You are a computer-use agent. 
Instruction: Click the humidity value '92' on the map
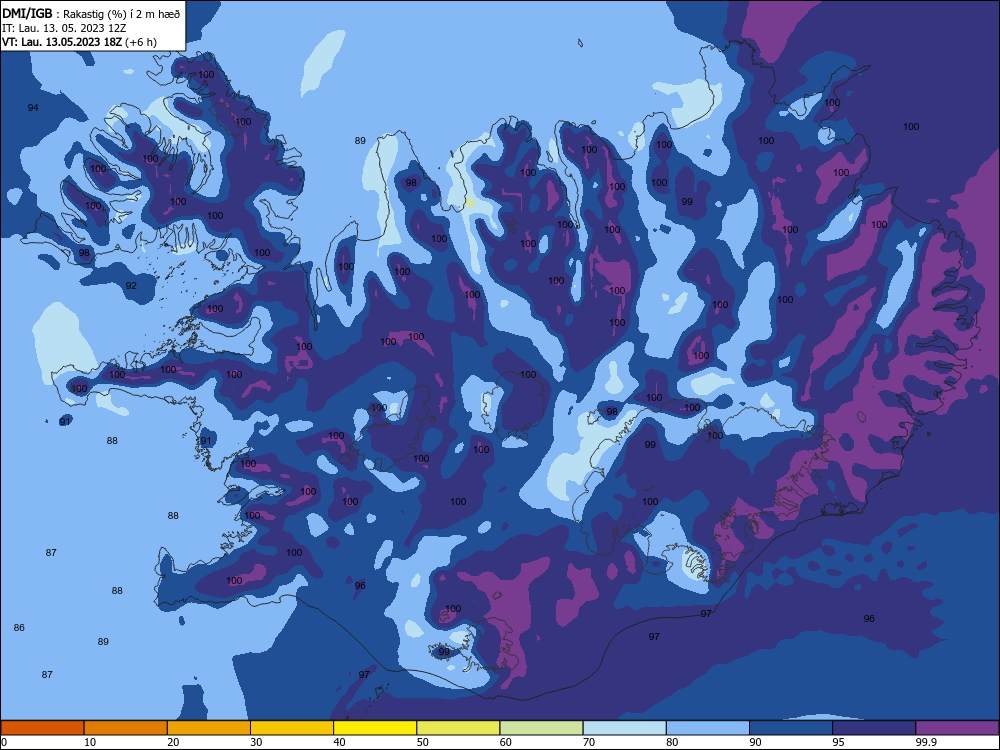(131, 286)
